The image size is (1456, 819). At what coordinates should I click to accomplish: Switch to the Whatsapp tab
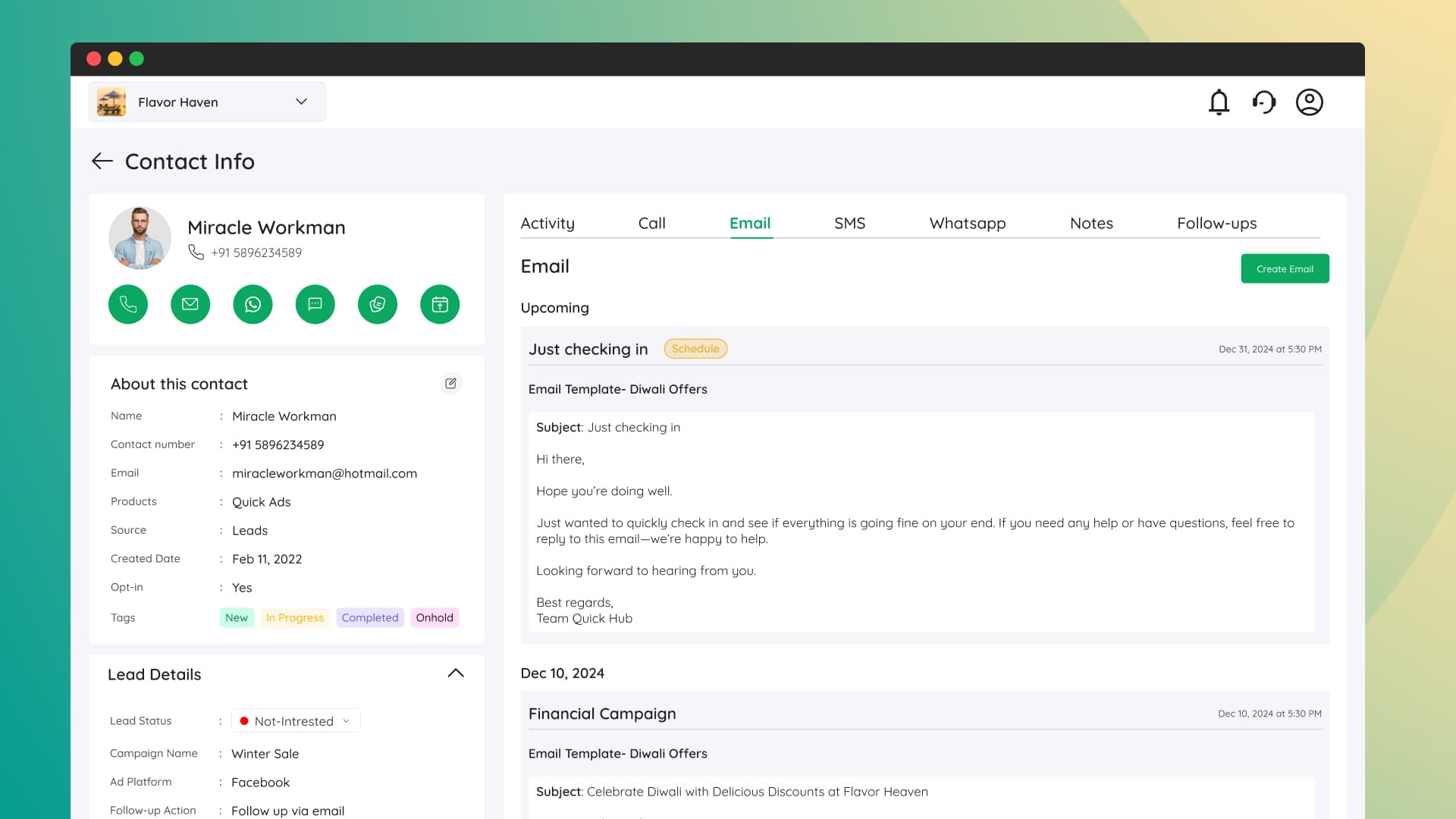[967, 223]
